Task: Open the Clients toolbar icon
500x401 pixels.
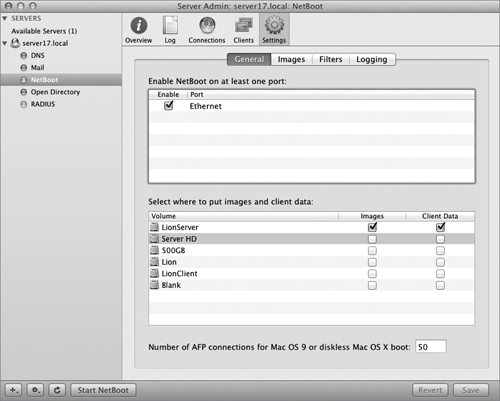Action: pos(244,26)
